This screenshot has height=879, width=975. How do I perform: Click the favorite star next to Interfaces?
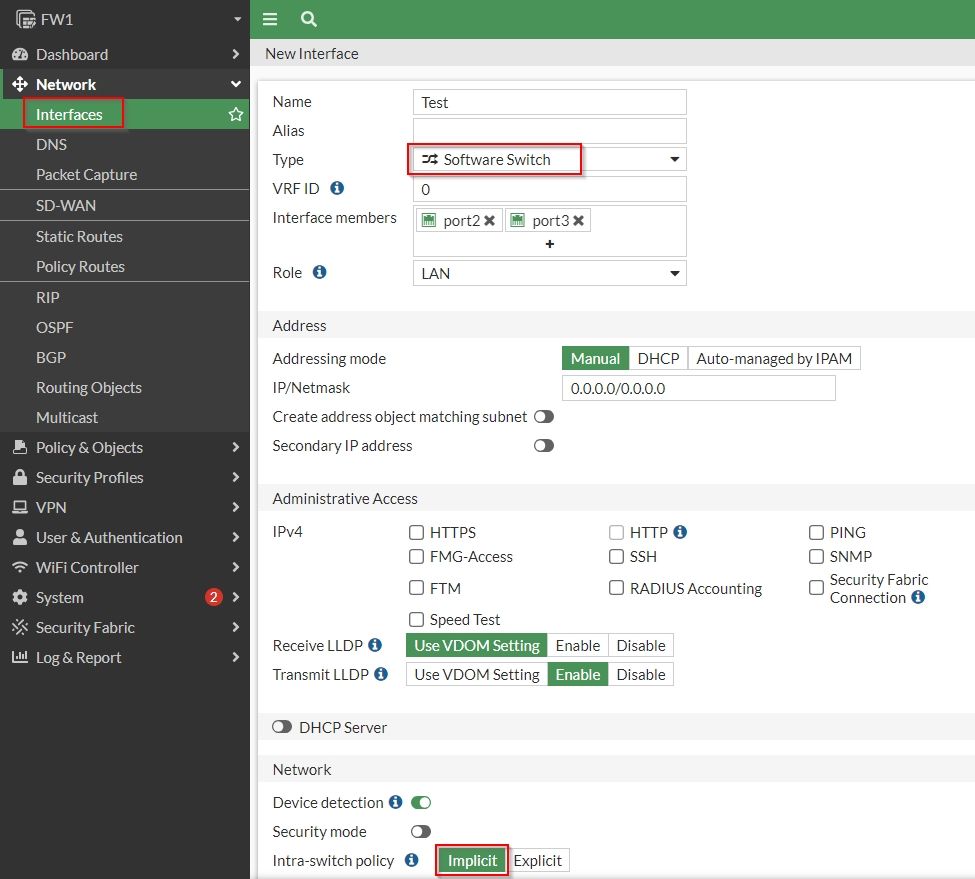[x=236, y=115]
